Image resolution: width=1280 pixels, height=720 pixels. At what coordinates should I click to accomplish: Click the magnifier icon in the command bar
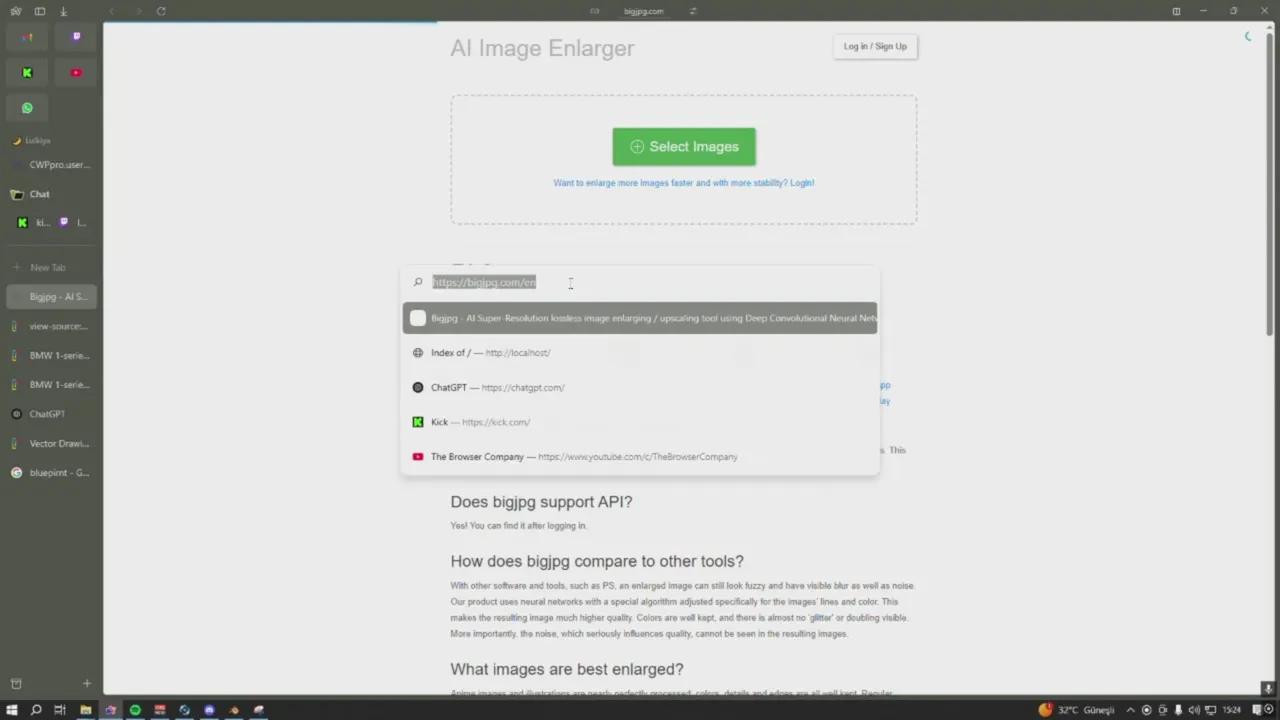click(418, 282)
